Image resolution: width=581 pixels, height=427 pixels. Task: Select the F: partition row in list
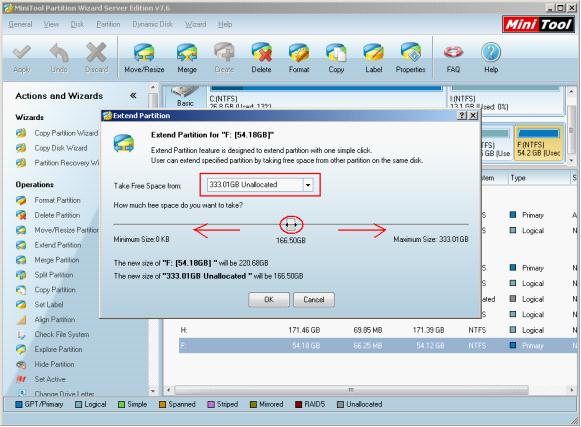378,345
